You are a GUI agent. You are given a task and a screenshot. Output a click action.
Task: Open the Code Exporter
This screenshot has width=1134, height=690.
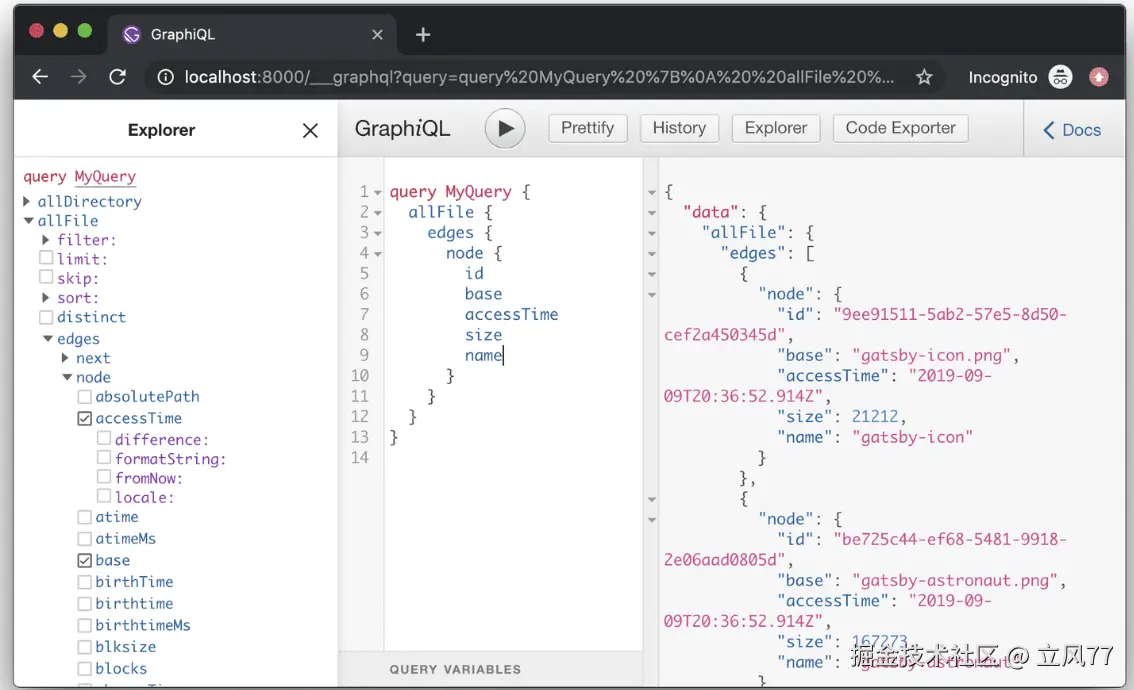[900, 128]
